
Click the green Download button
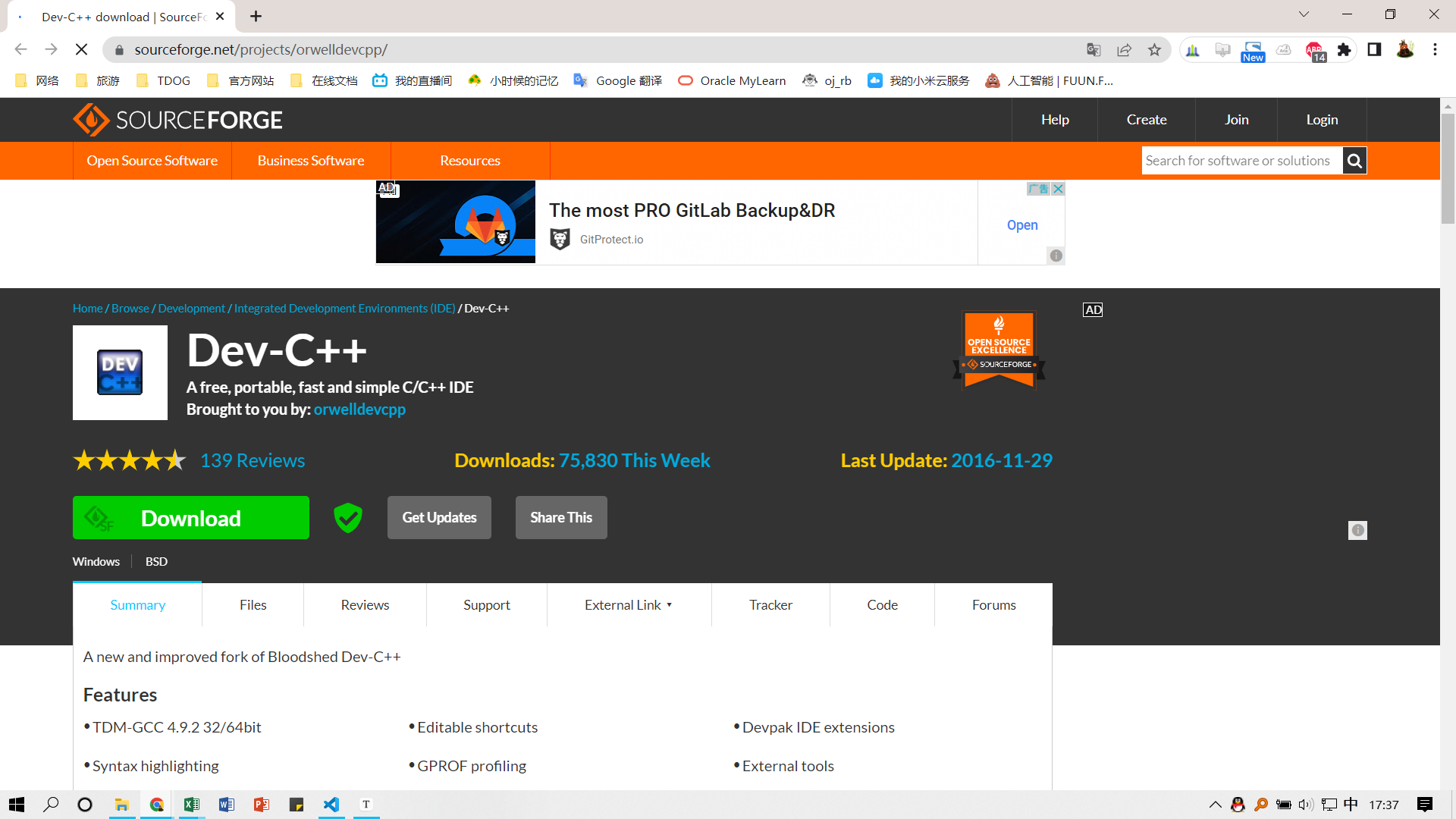(191, 518)
